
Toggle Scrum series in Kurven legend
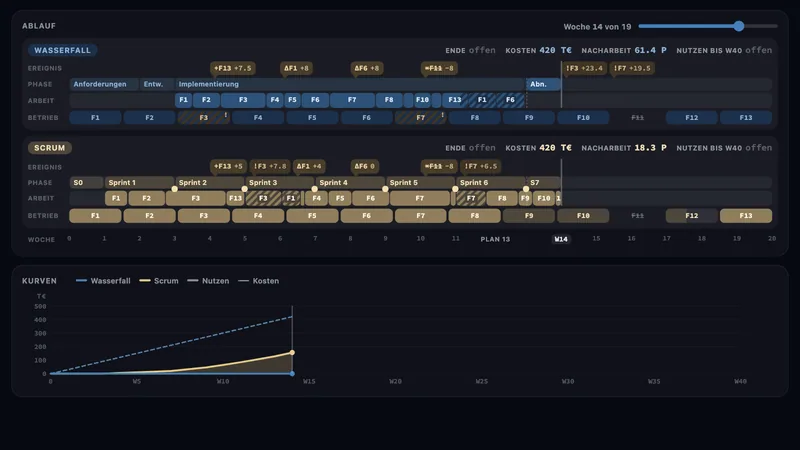159,281
